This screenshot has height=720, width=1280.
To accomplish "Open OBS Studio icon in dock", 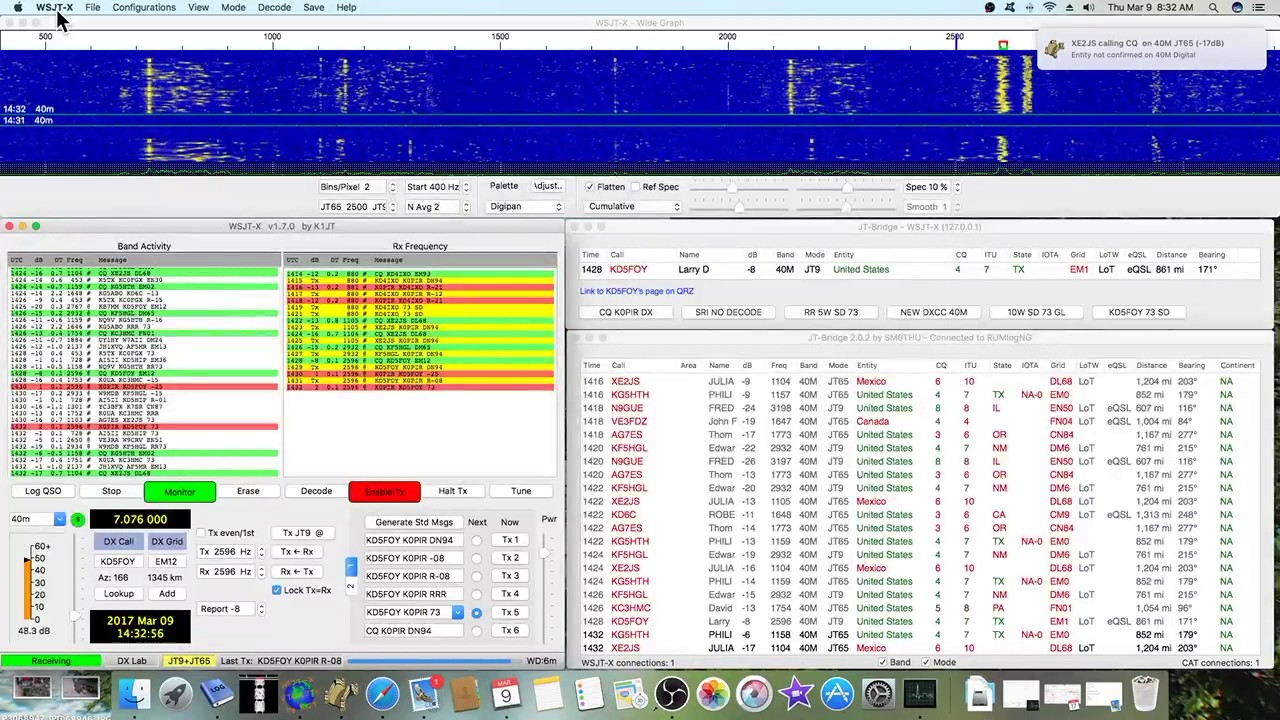I will click(672, 693).
